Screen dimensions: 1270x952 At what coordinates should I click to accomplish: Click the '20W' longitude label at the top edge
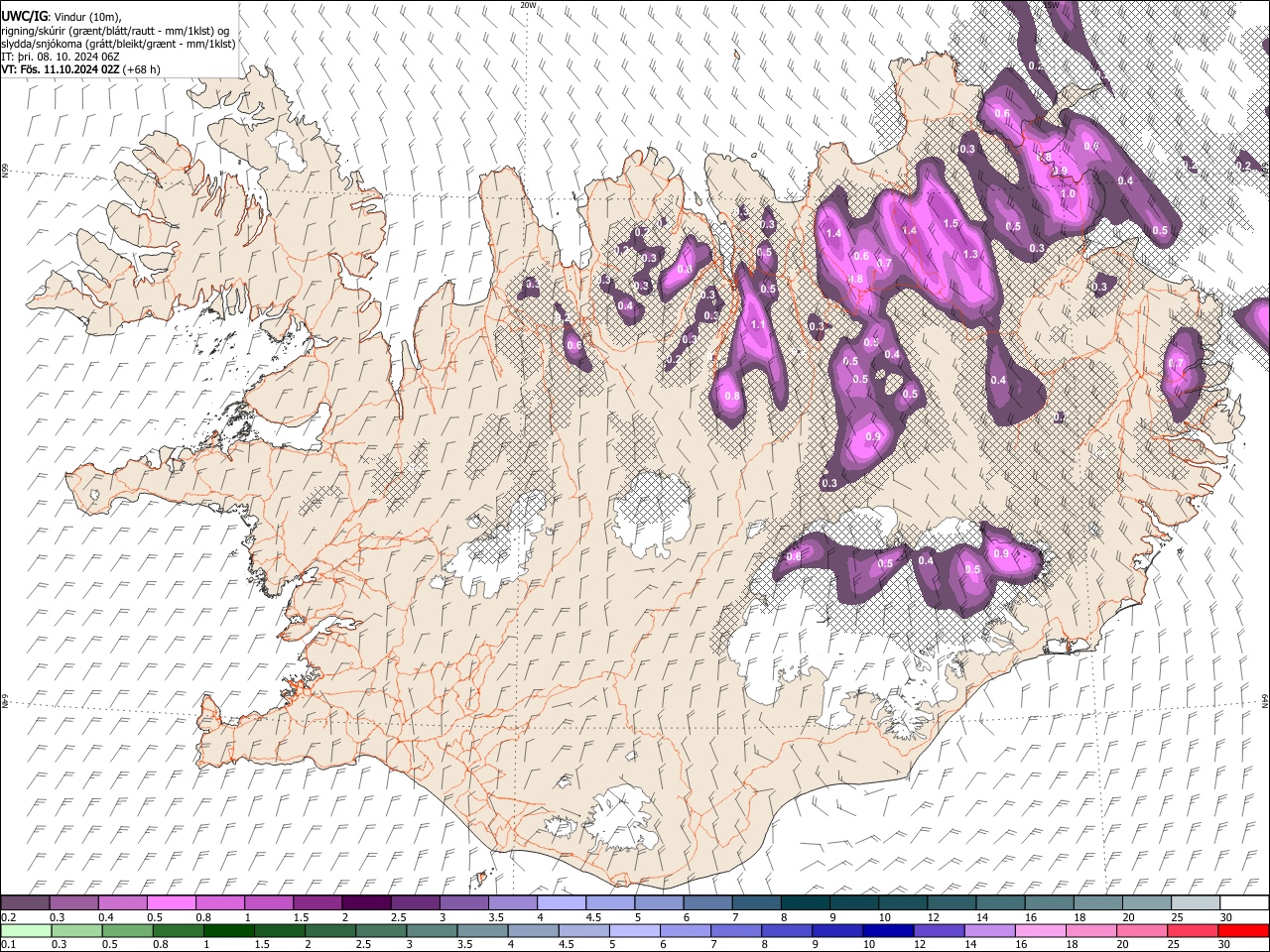click(x=528, y=5)
